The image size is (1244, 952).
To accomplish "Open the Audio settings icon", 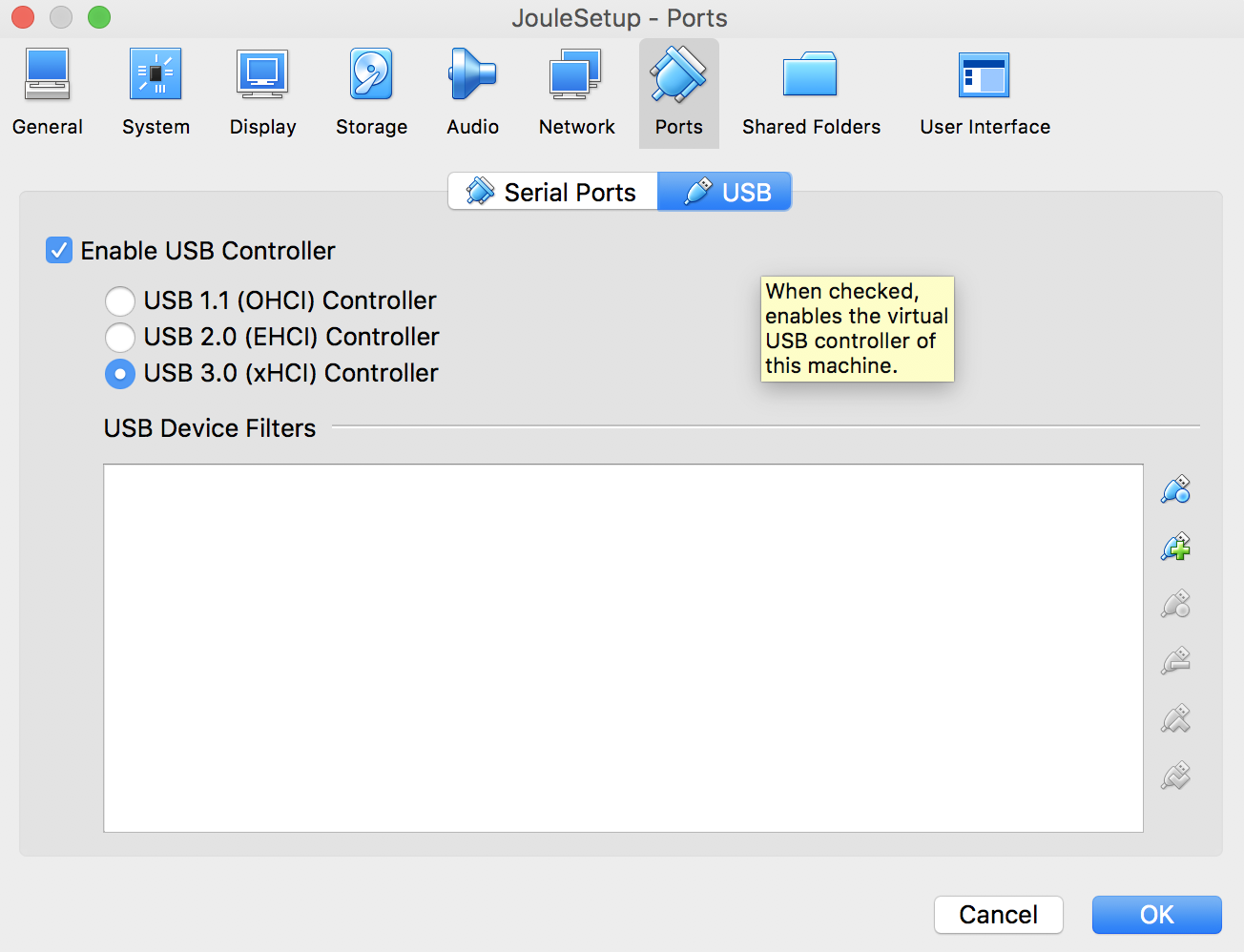I will 472,91.
